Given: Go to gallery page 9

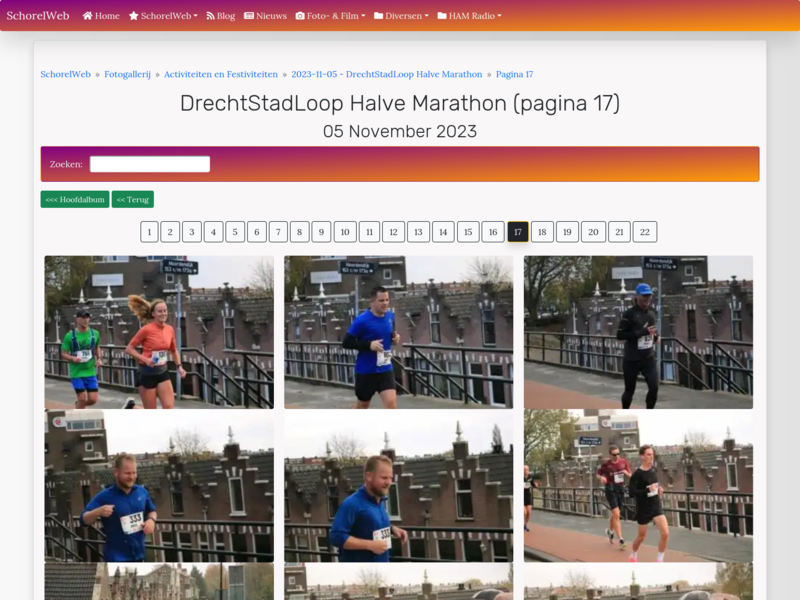Looking at the screenshot, I should coord(321,232).
